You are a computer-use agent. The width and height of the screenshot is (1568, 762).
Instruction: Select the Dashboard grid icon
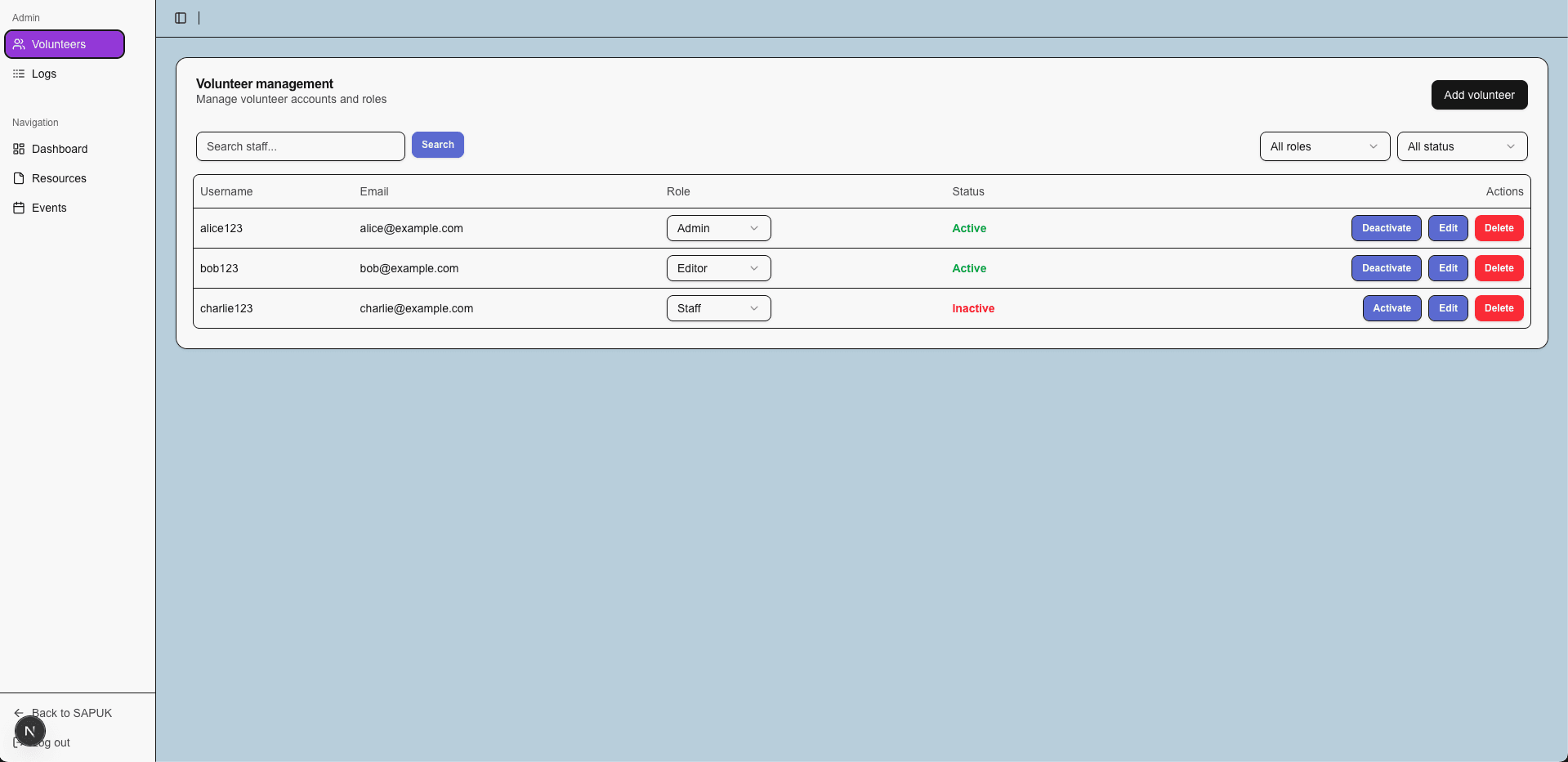tap(19, 149)
